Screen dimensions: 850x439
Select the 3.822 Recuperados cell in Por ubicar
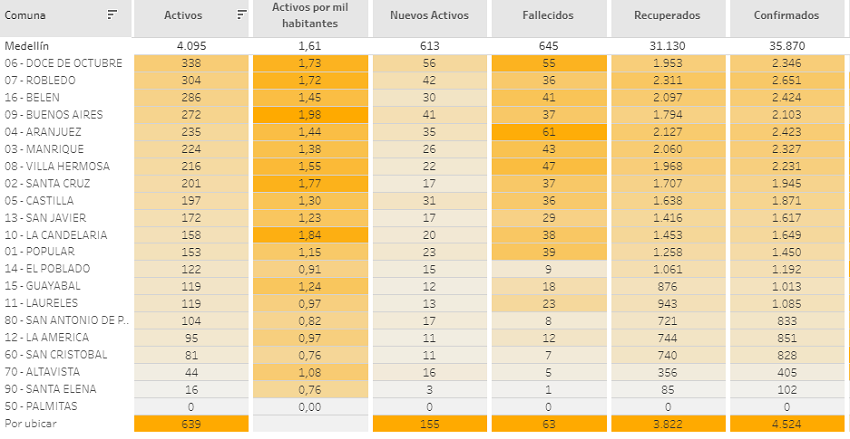click(667, 424)
